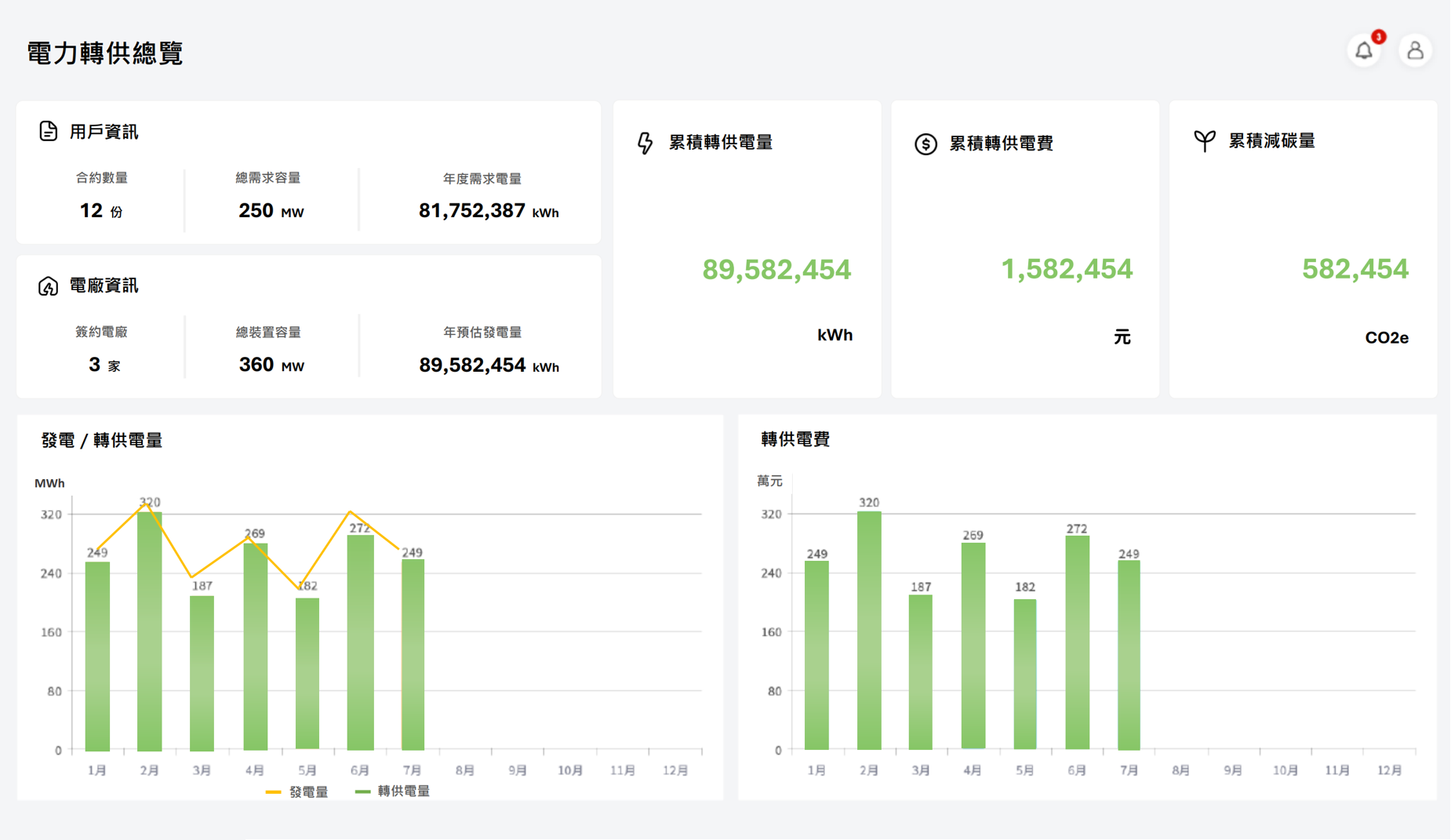Click the plant icon beside 電廠資訊

tap(48, 285)
